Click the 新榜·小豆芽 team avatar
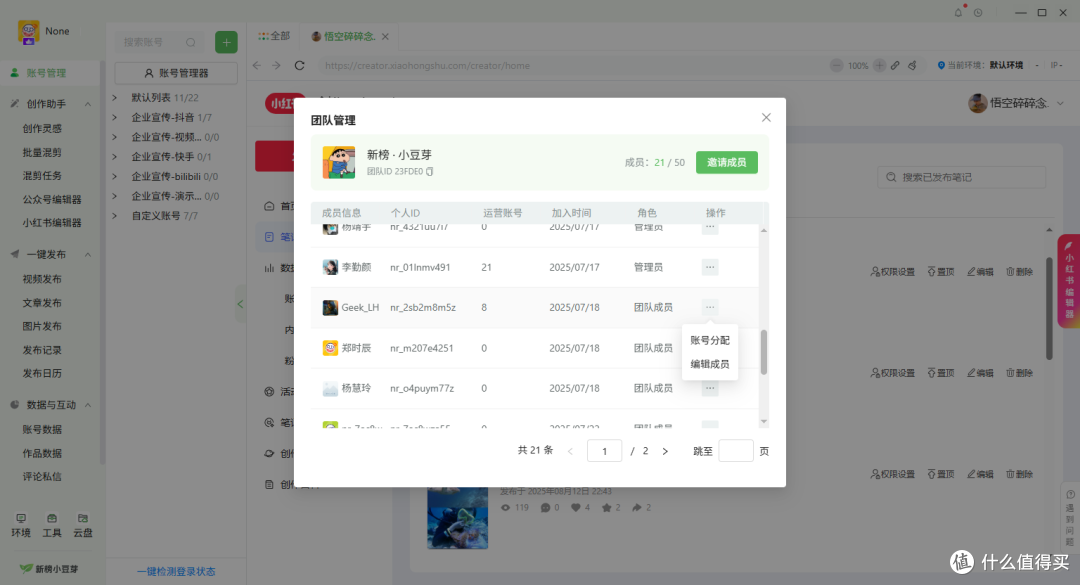Screen dimensions: 1080x585 339,163
